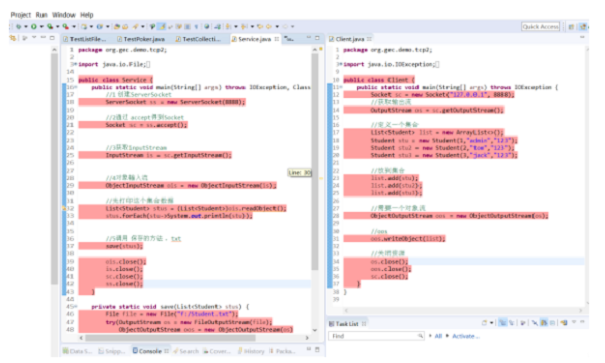Switch to the TestPoker.java editor tab
Image resolution: width=605 pixels, height=363 pixels.
tap(141, 39)
